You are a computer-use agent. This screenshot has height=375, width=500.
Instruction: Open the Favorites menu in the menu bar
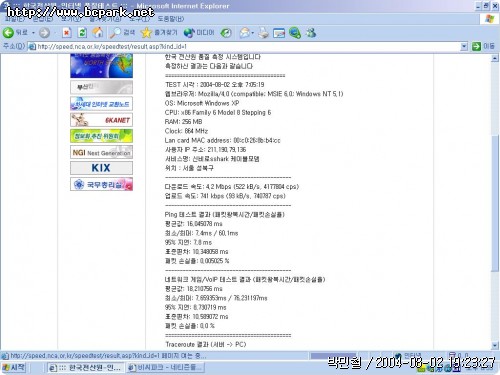click(x=105, y=19)
